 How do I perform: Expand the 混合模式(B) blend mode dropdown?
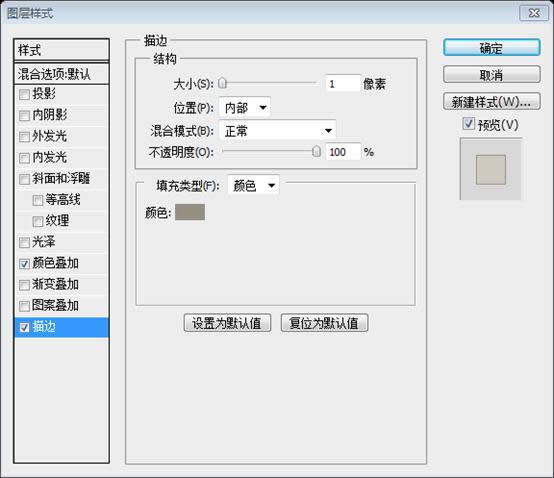(277, 131)
